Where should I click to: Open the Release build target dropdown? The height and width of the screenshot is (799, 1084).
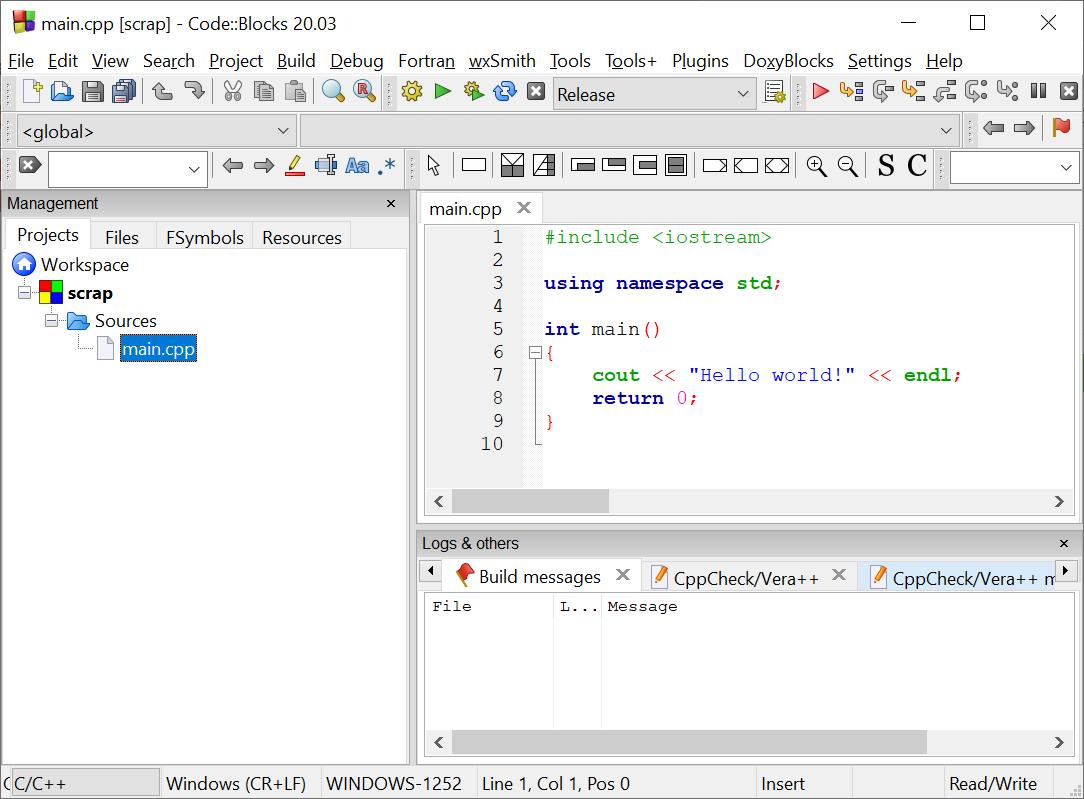tap(654, 94)
